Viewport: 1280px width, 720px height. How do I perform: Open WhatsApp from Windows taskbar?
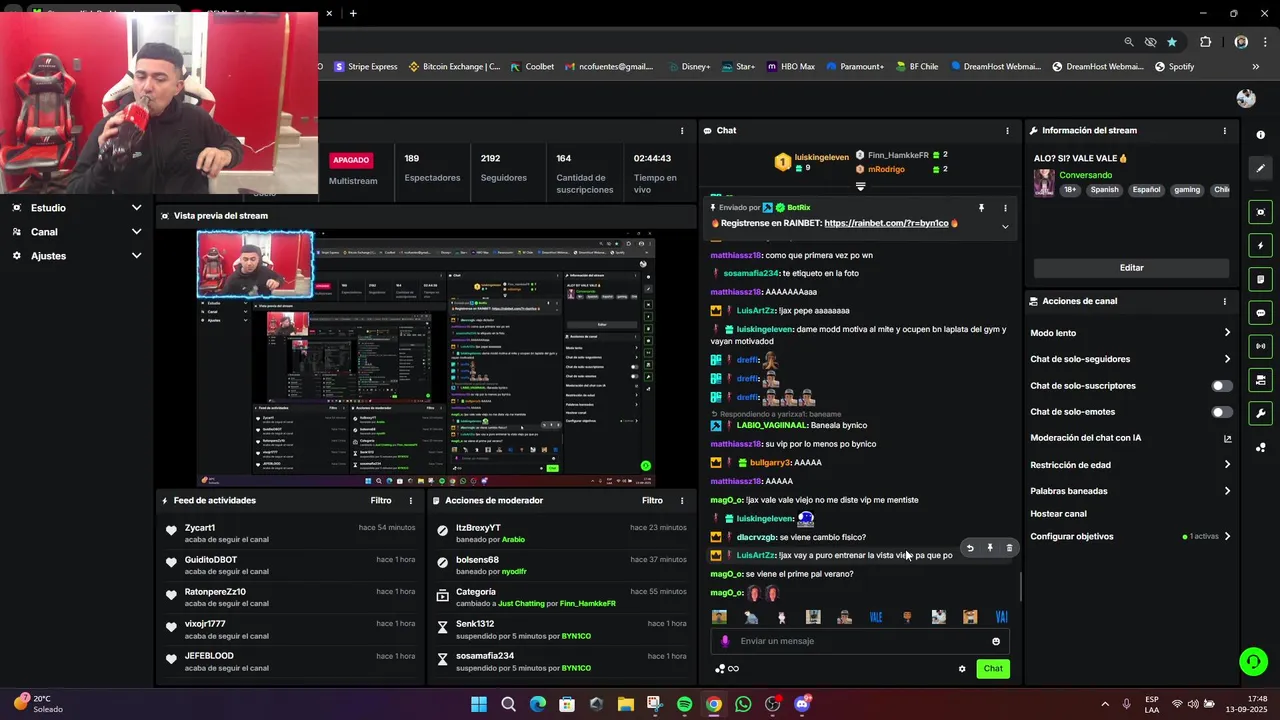(743, 704)
